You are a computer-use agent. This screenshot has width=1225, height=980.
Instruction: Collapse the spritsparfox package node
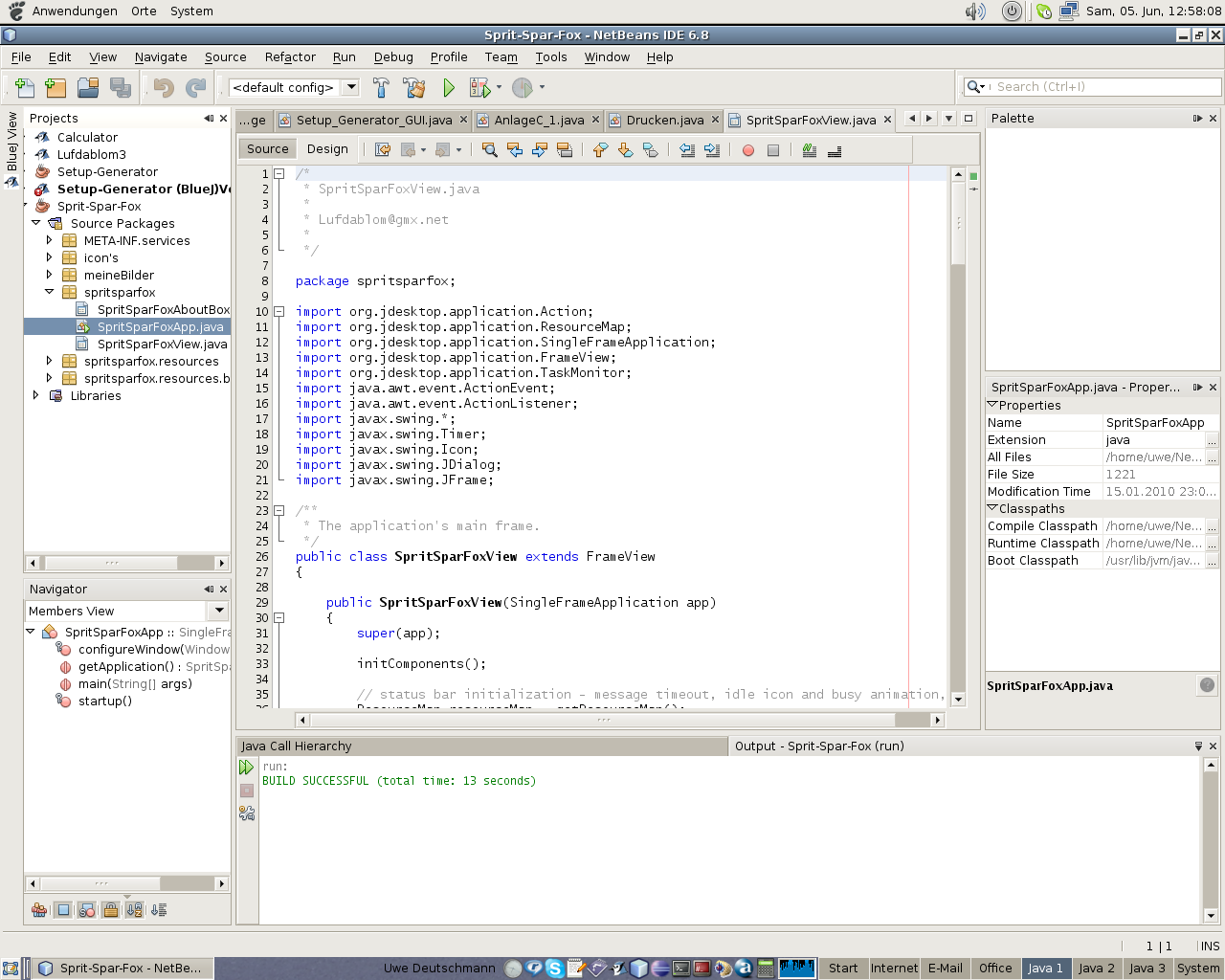[x=50, y=292]
